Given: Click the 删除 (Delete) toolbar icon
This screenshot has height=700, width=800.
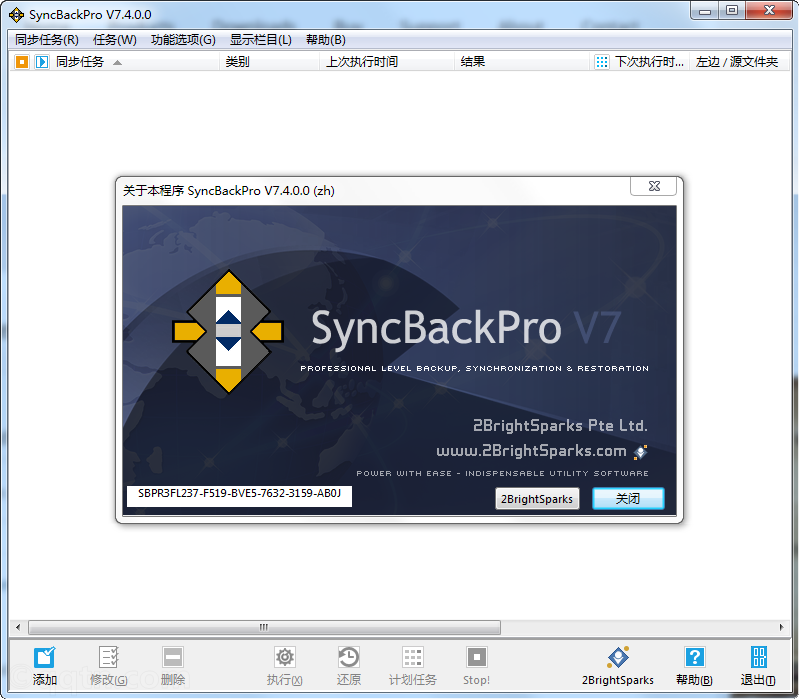Looking at the screenshot, I should coord(173,657).
